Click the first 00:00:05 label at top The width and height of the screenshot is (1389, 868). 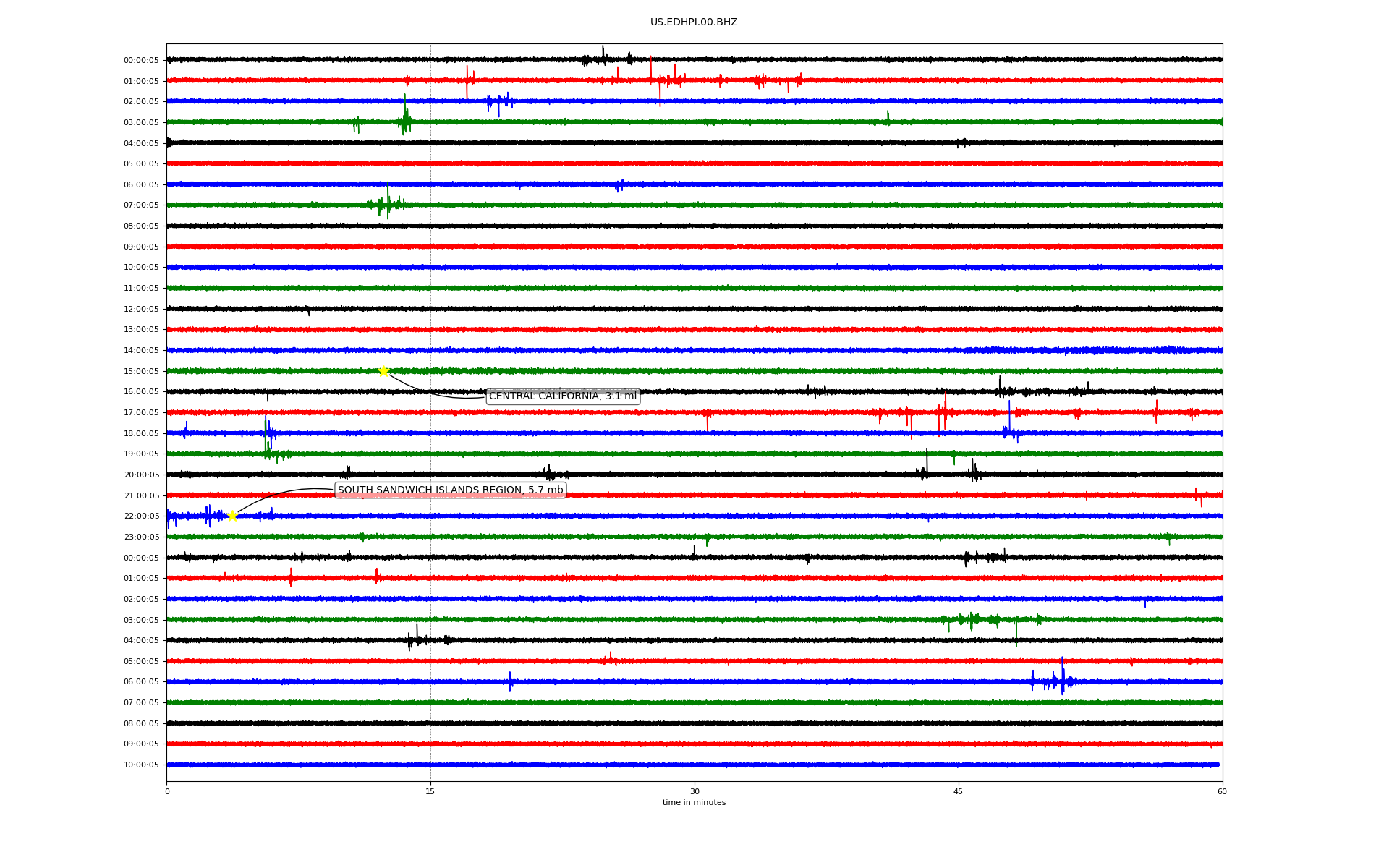(141, 61)
